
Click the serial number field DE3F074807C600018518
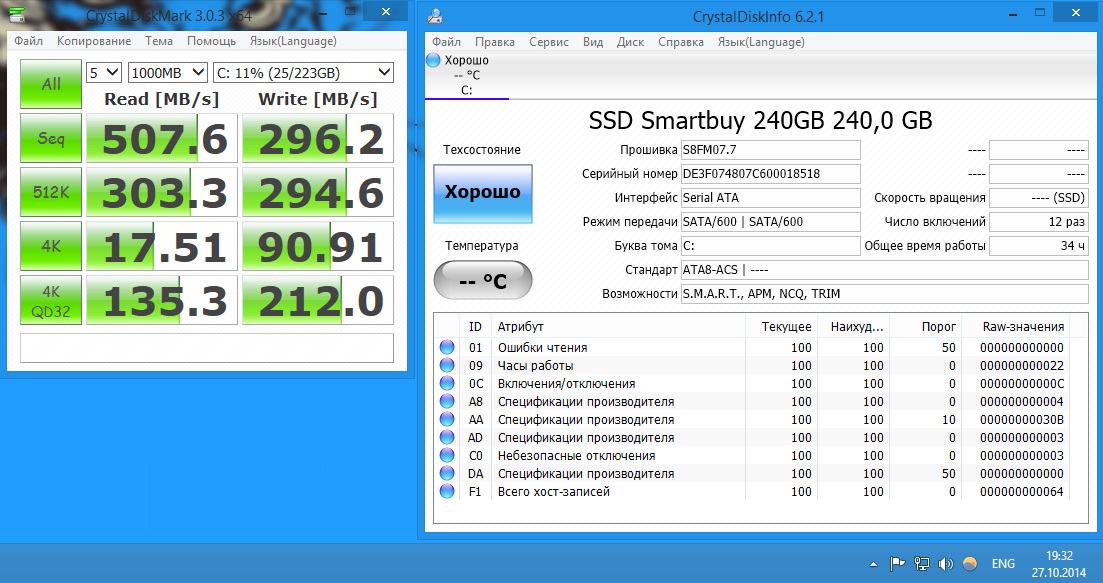pos(770,174)
